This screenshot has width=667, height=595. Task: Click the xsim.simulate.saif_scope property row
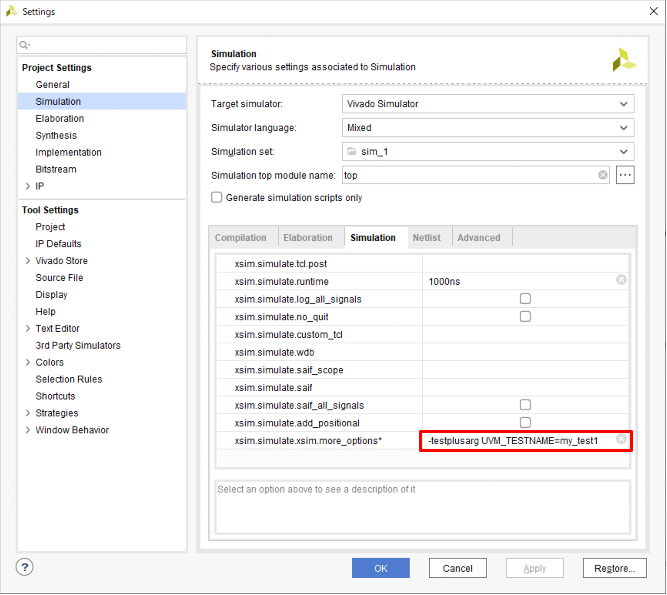(x=422, y=370)
